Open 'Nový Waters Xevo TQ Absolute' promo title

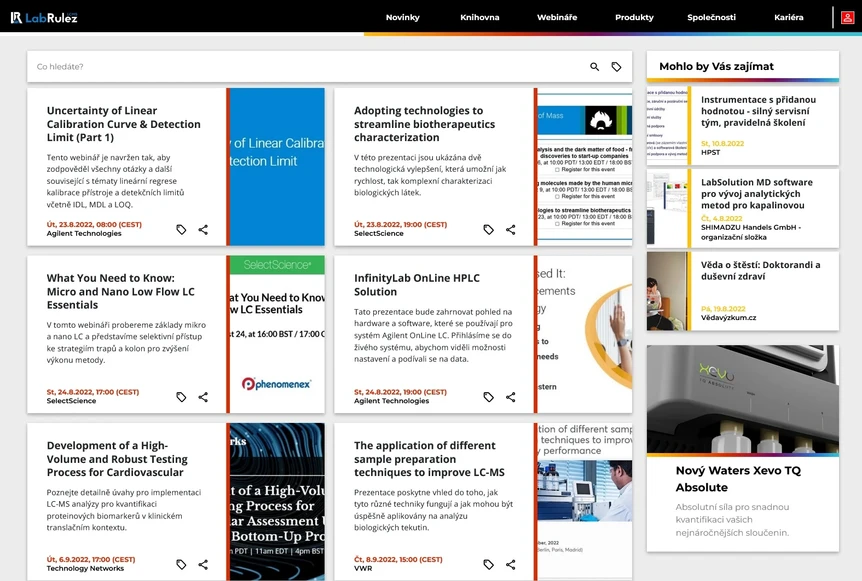coord(738,479)
